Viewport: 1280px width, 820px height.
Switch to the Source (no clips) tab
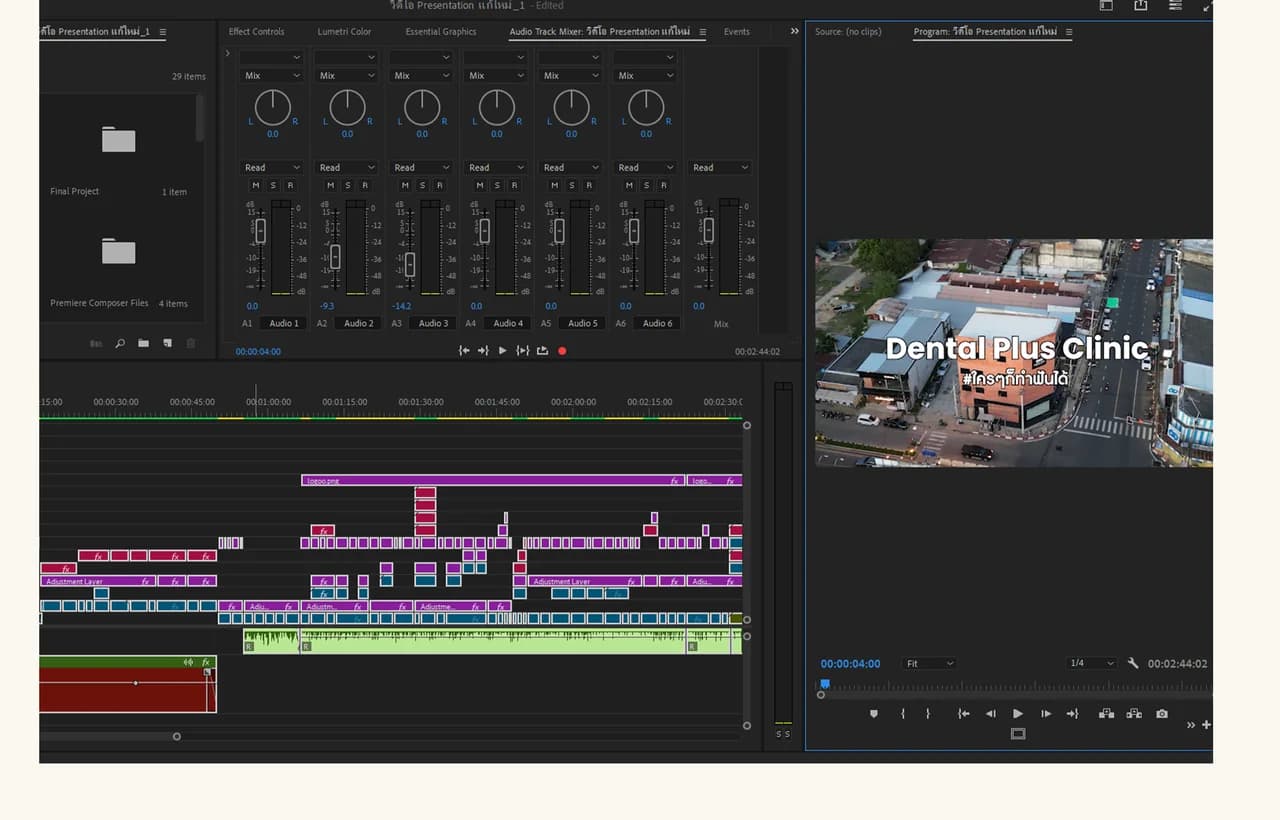click(x=848, y=32)
